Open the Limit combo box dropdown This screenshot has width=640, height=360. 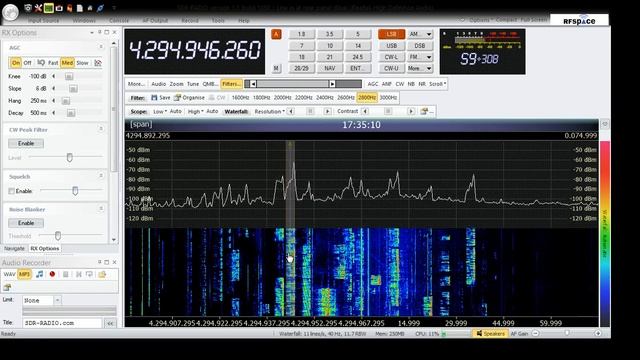click(58, 300)
